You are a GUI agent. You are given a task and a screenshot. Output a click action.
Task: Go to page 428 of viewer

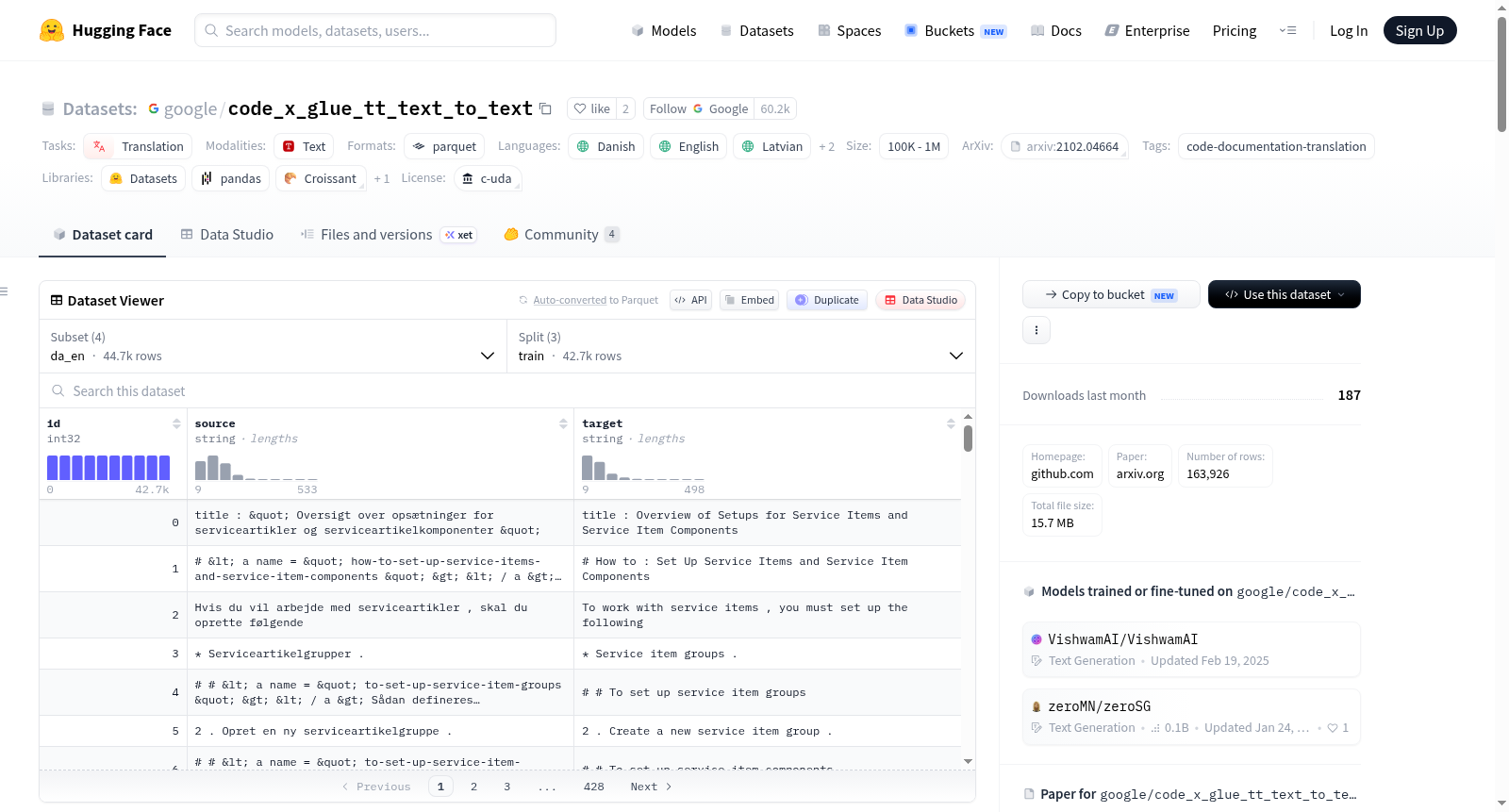pos(593,787)
